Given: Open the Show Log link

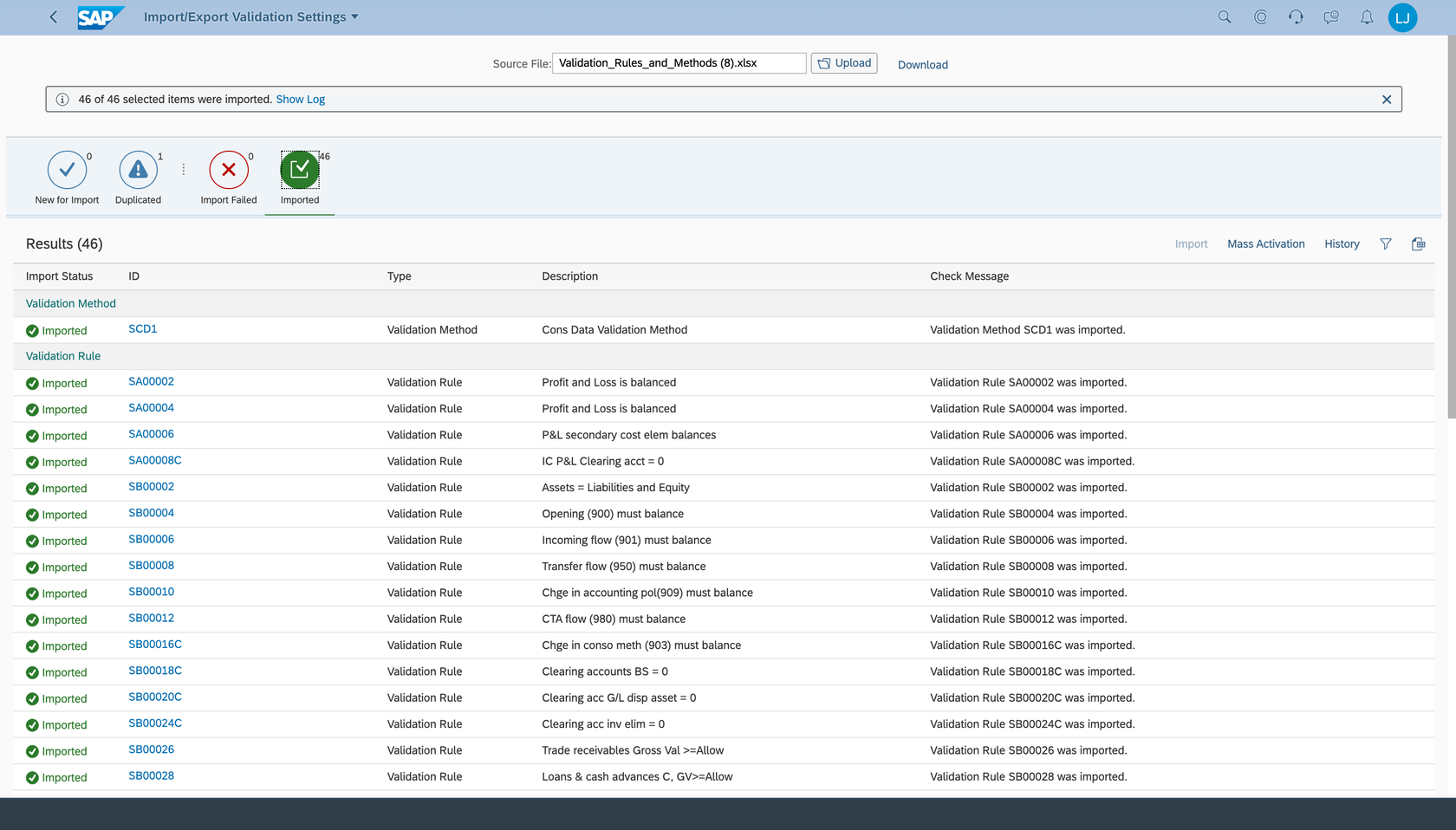Looking at the screenshot, I should click(301, 100).
